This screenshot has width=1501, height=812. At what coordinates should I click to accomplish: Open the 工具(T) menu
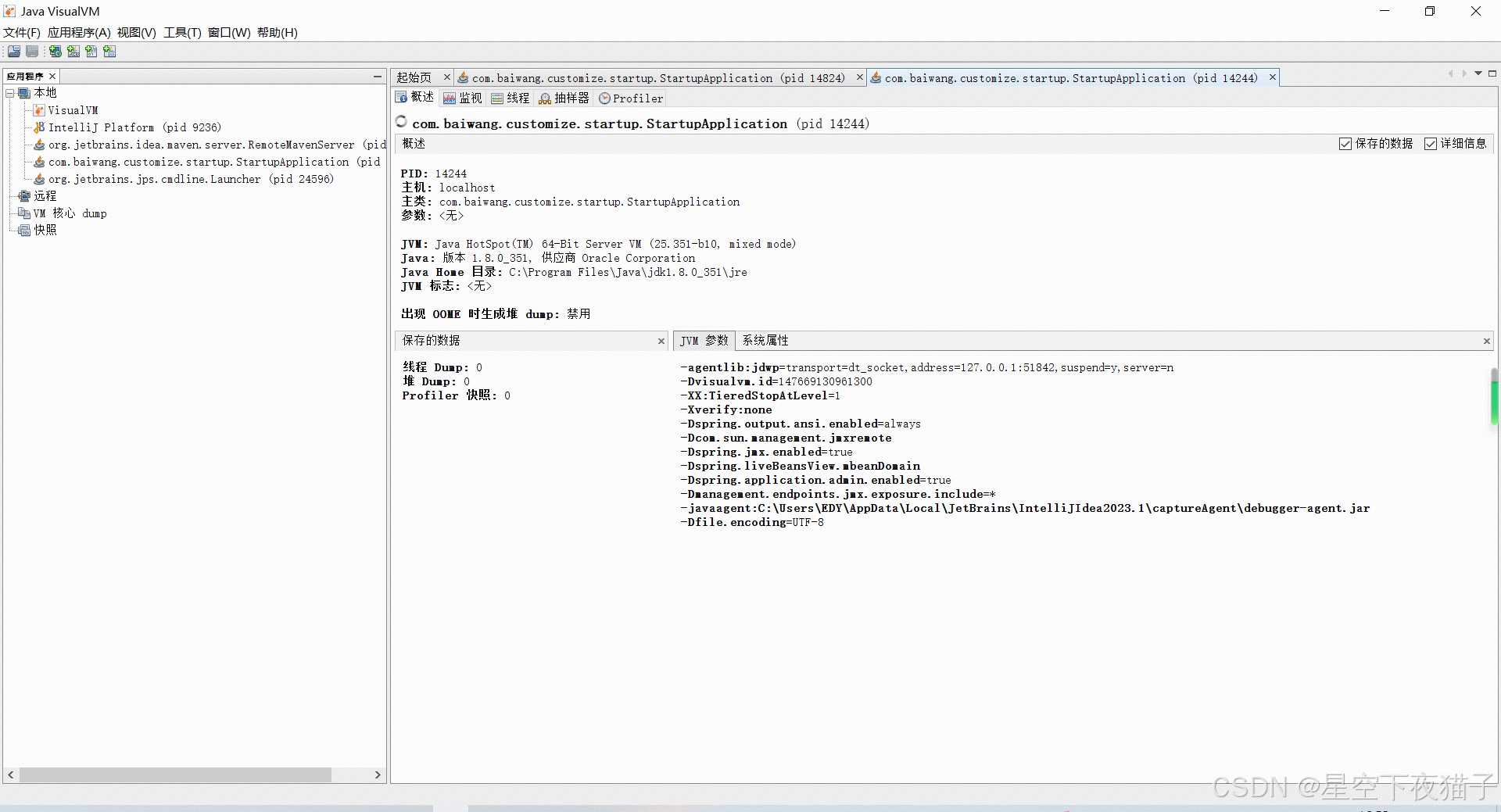click(182, 32)
